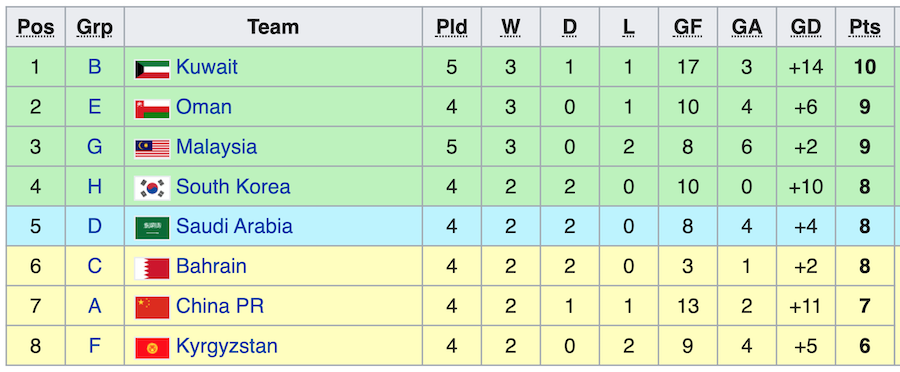
Task: Follow the Group B link for Kuwait
Action: tap(95, 67)
